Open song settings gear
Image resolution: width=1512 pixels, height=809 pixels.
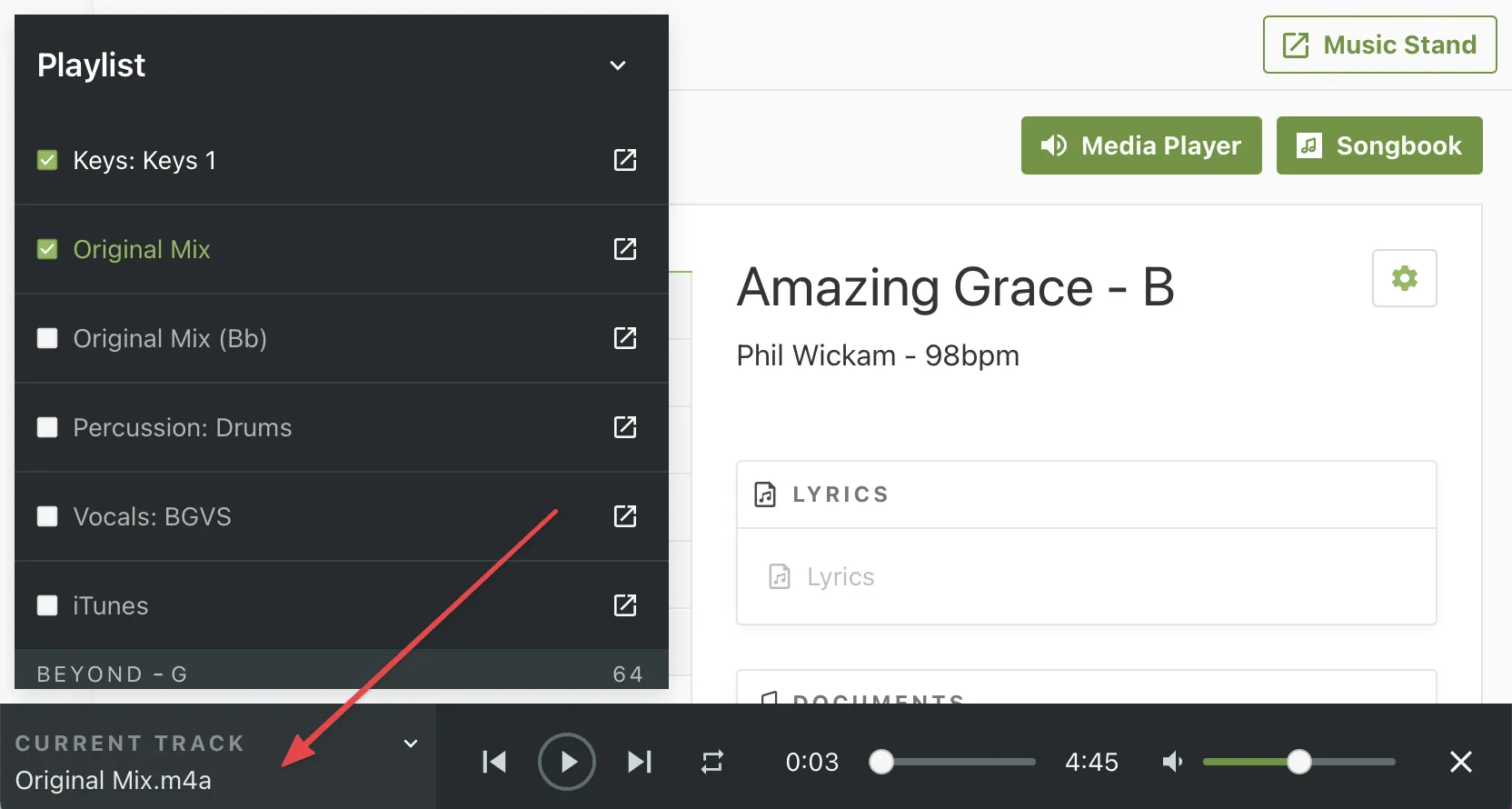(1404, 278)
